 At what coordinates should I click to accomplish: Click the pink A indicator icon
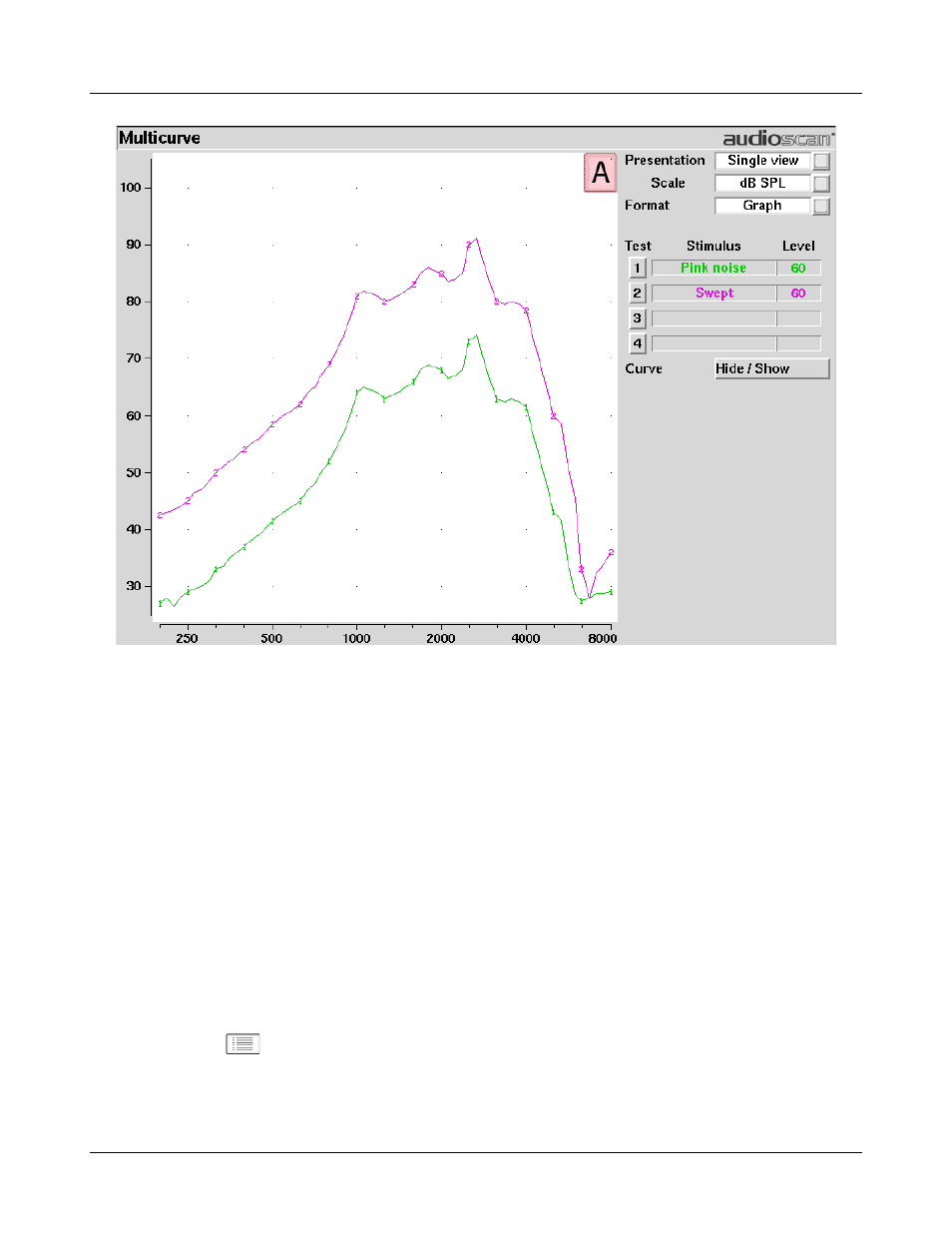coord(600,173)
